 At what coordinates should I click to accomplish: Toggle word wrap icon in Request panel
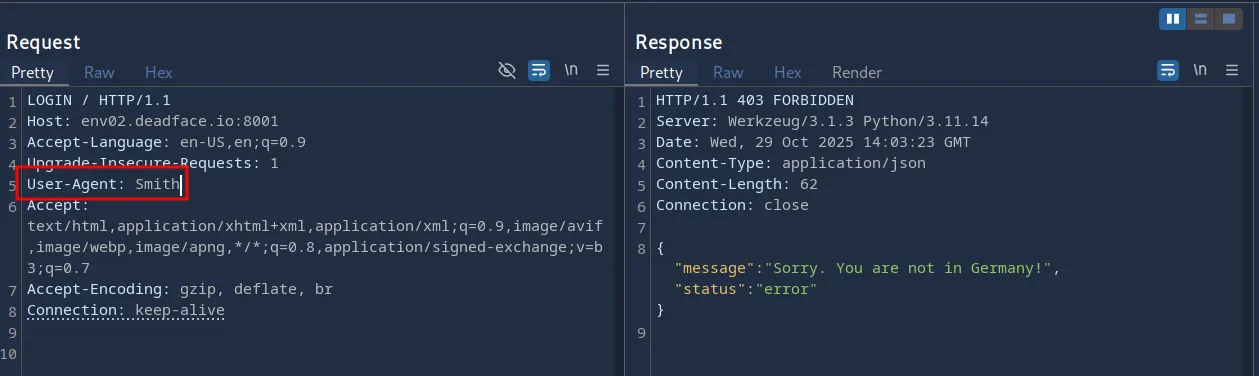[x=539, y=70]
